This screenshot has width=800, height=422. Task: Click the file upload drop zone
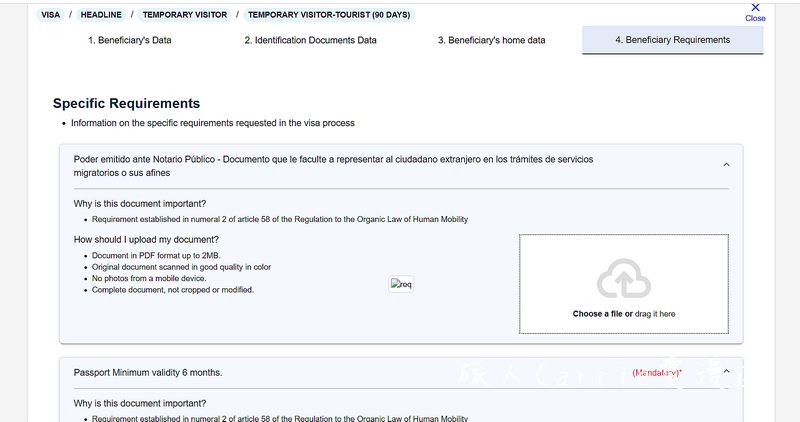tap(623, 284)
